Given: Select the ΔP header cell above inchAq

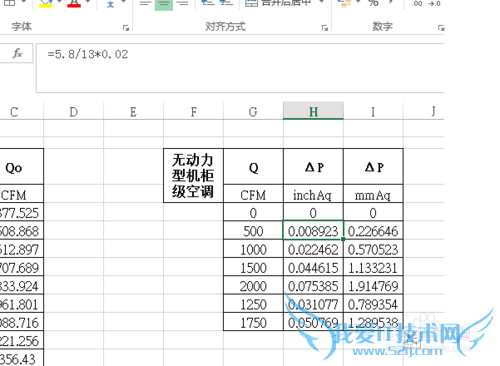Looking at the screenshot, I should pyautogui.click(x=313, y=166).
